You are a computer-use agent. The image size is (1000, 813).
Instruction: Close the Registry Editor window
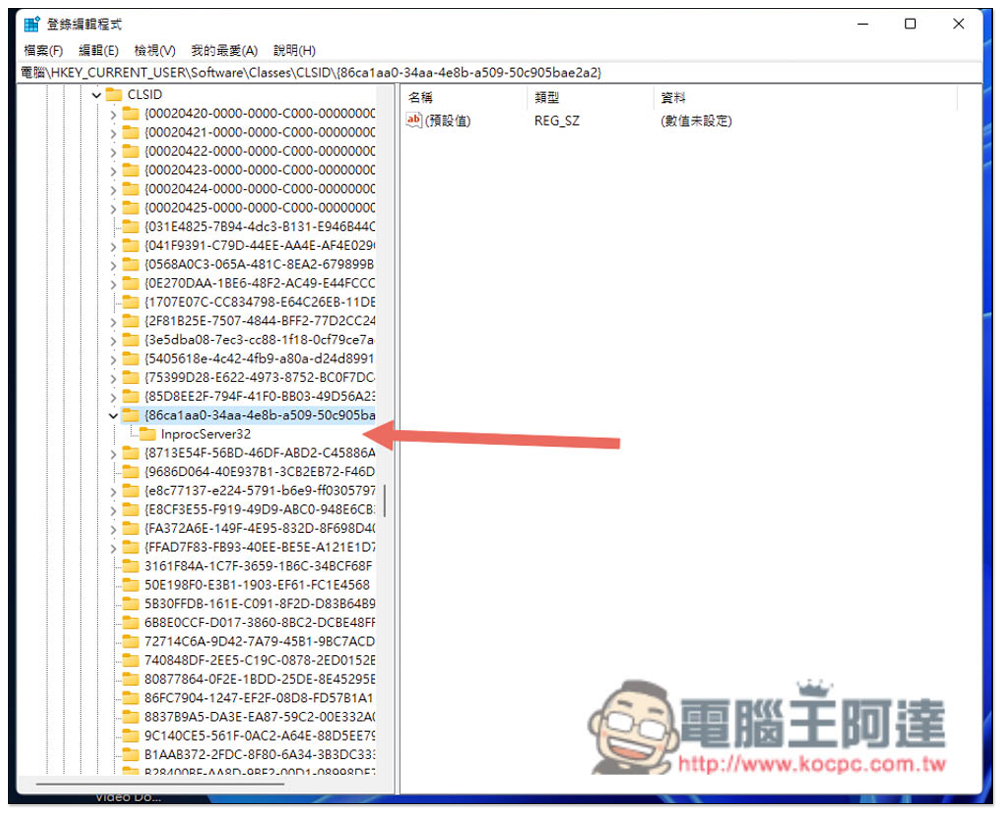958,24
